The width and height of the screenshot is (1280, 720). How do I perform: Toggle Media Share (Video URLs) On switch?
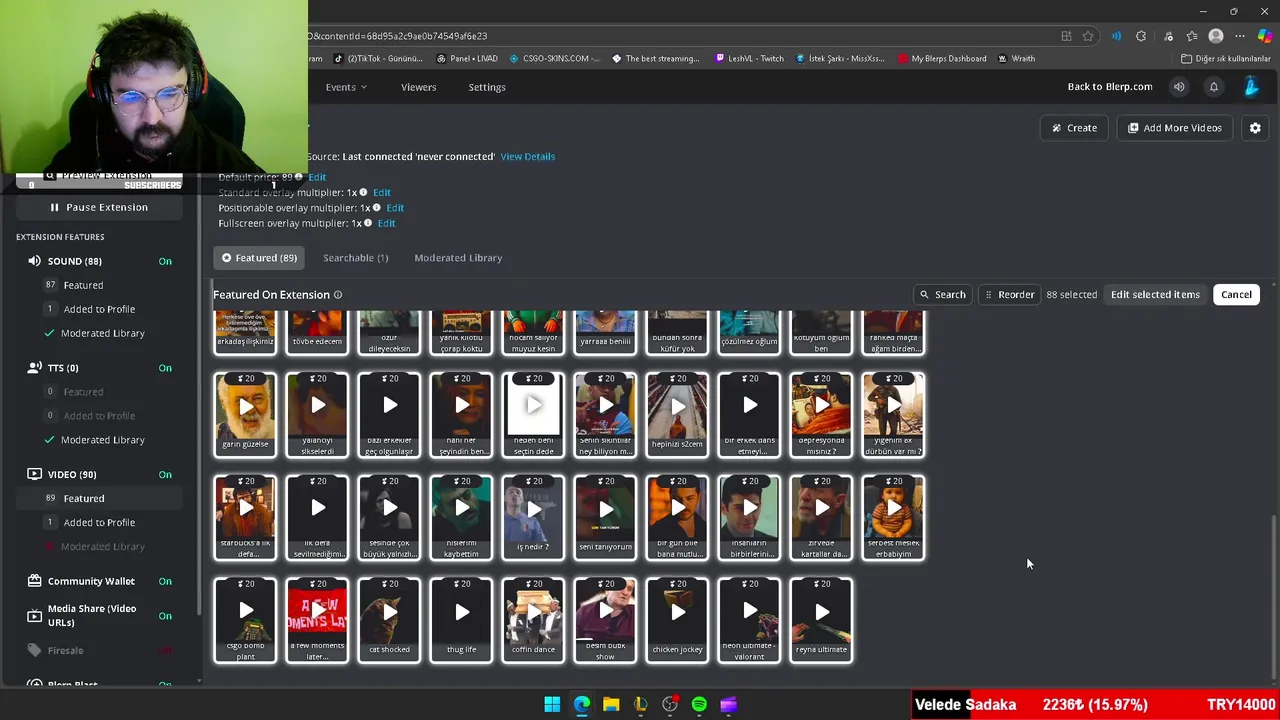click(x=165, y=615)
